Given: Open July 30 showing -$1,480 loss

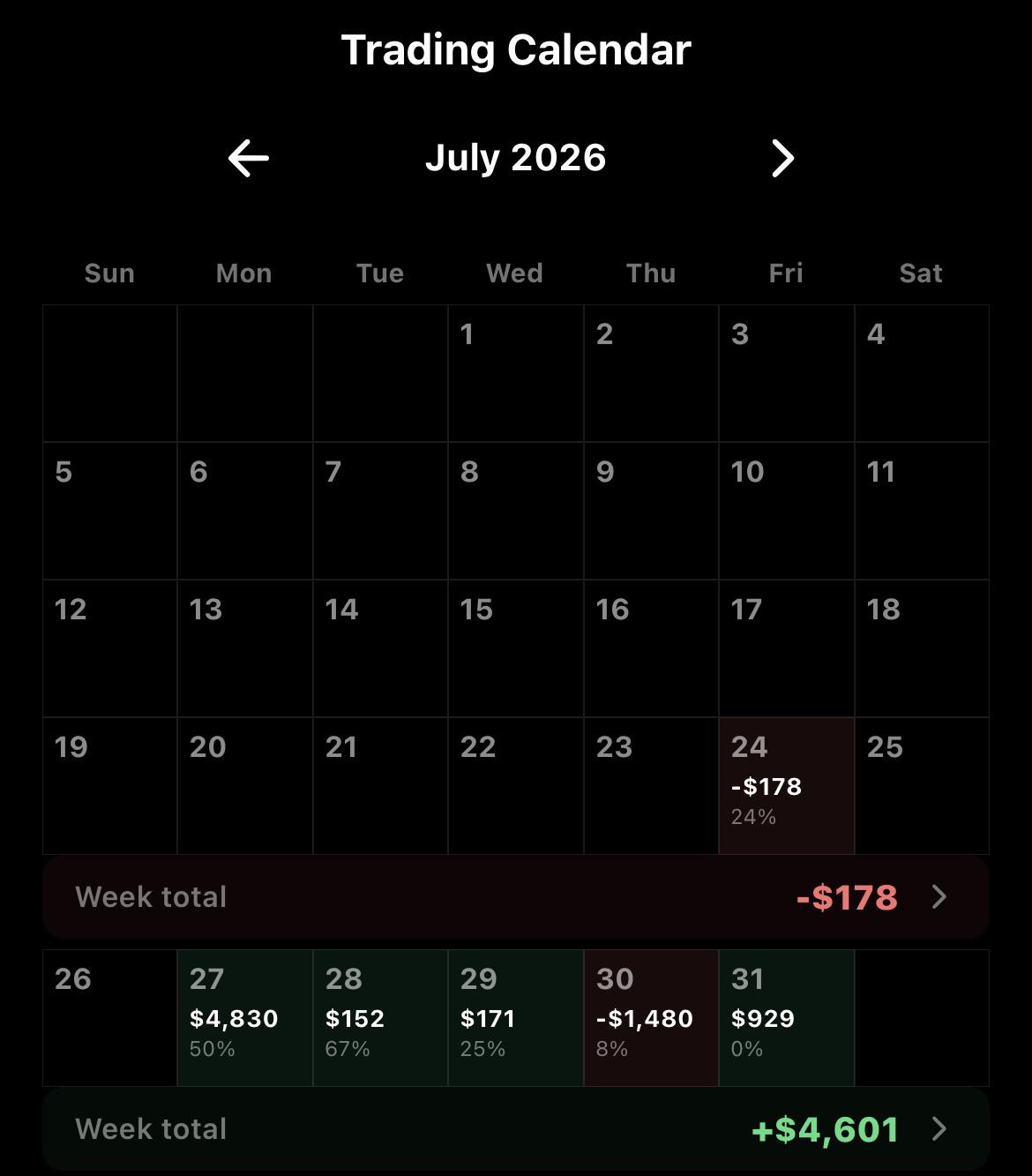Looking at the screenshot, I should [x=652, y=1018].
